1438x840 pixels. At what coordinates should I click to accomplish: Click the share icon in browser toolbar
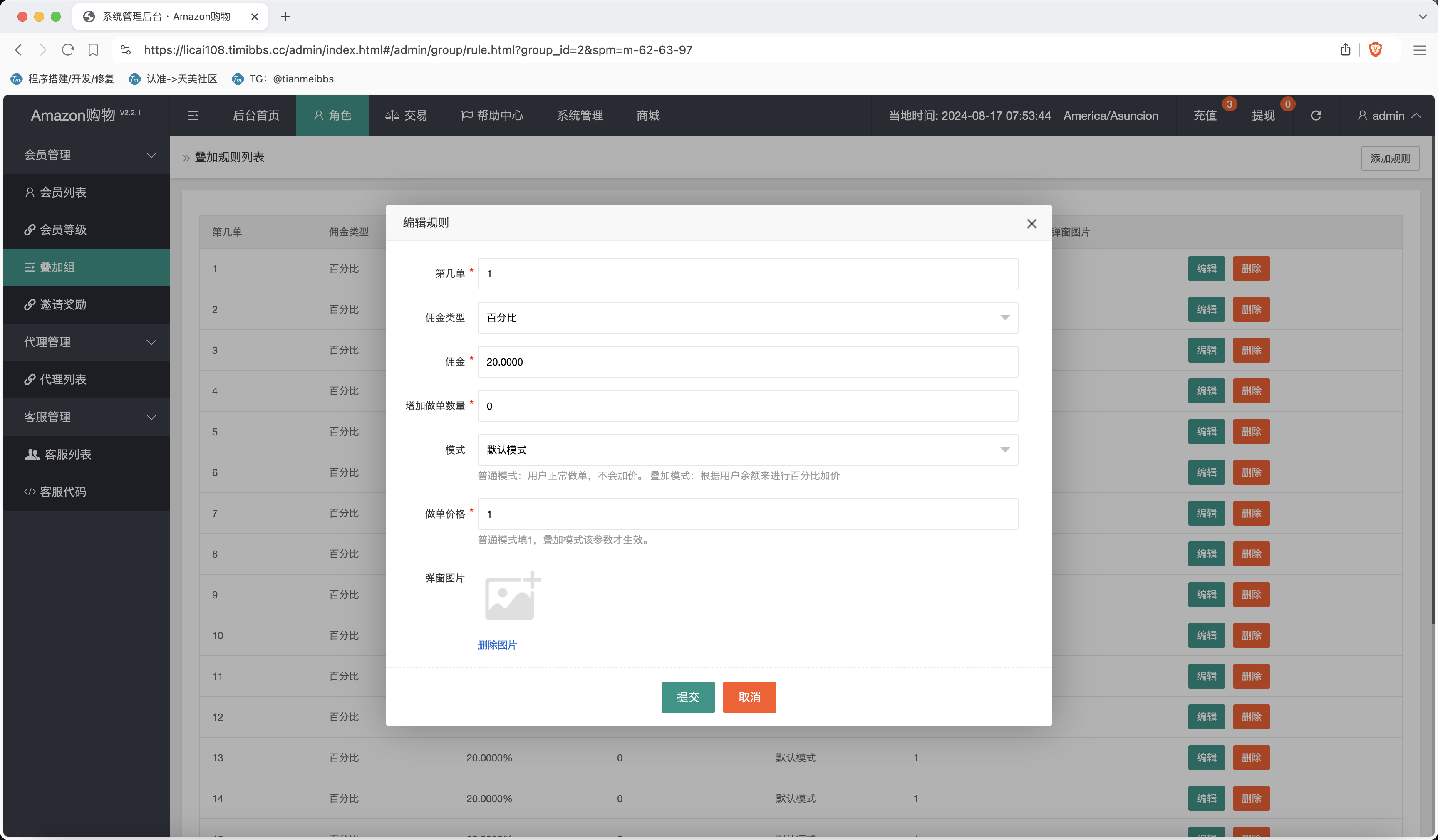pyautogui.click(x=1345, y=49)
